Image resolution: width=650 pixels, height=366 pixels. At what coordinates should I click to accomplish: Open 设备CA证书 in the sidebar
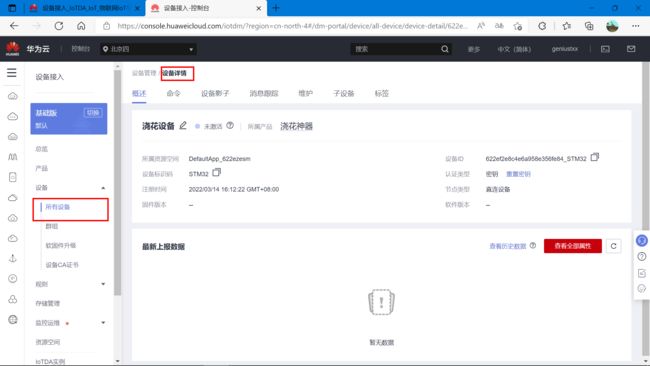coord(62,265)
